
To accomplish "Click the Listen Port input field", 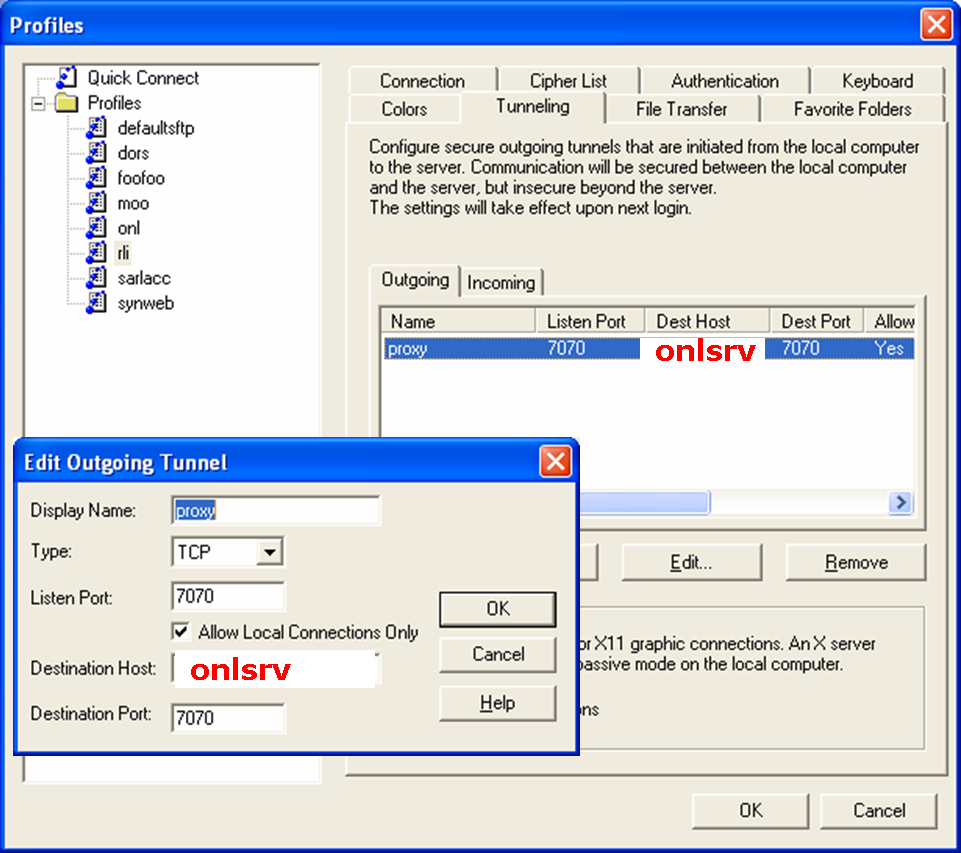I will click(228, 597).
